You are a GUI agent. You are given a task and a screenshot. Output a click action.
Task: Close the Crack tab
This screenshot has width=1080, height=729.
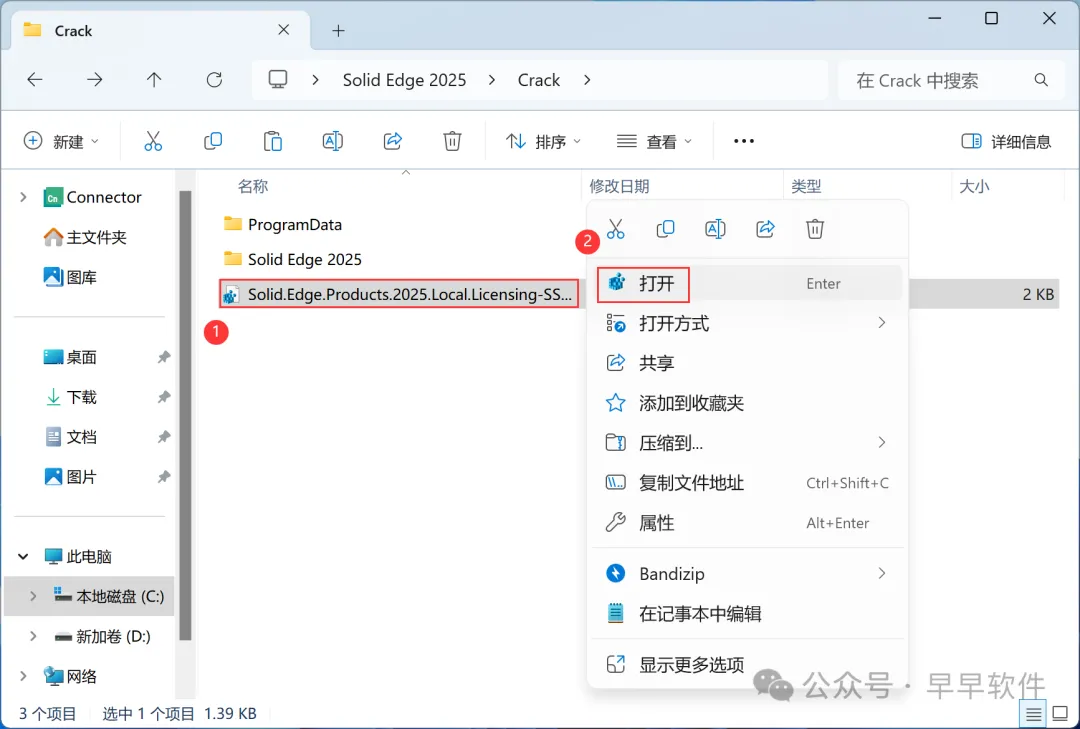pos(284,30)
